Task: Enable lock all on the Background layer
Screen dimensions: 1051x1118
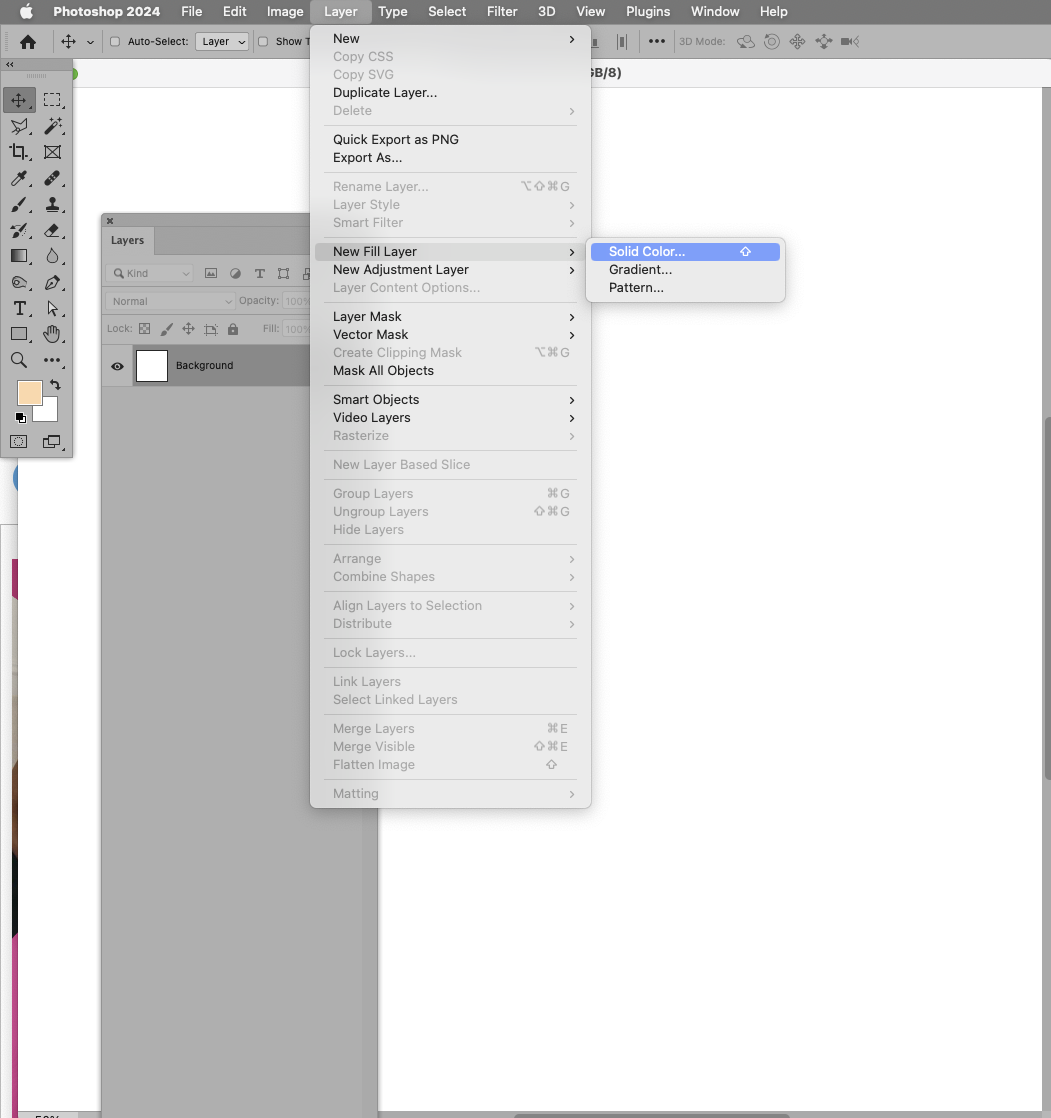Action: click(233, 328)
